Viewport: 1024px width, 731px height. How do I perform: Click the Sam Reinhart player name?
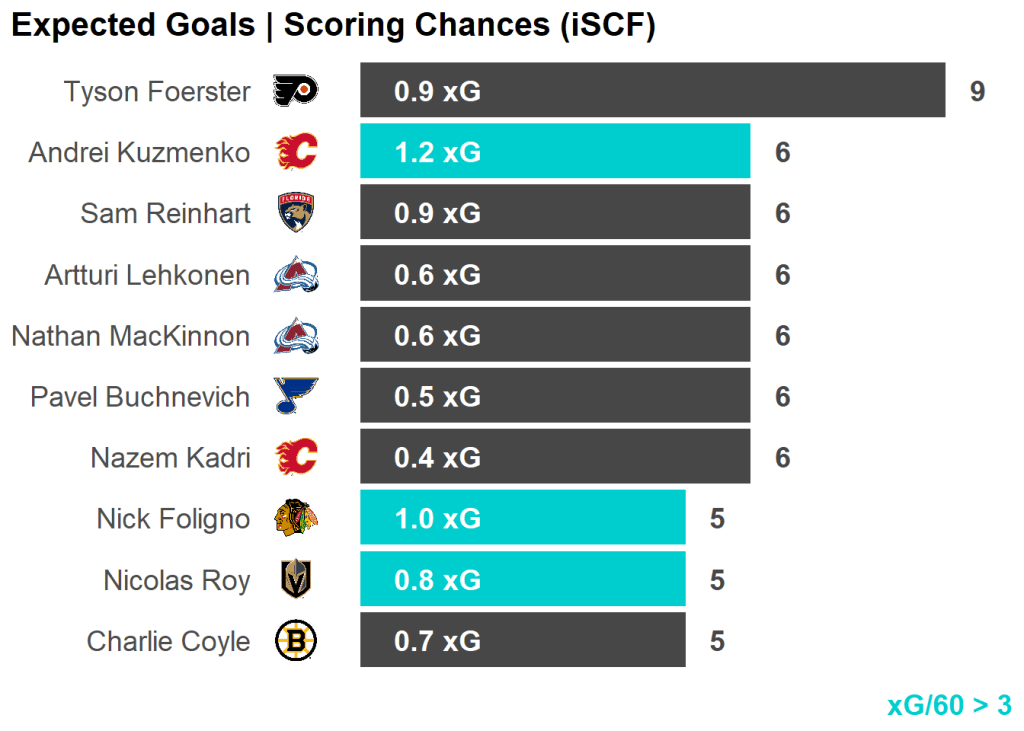[x=165, y=213]
